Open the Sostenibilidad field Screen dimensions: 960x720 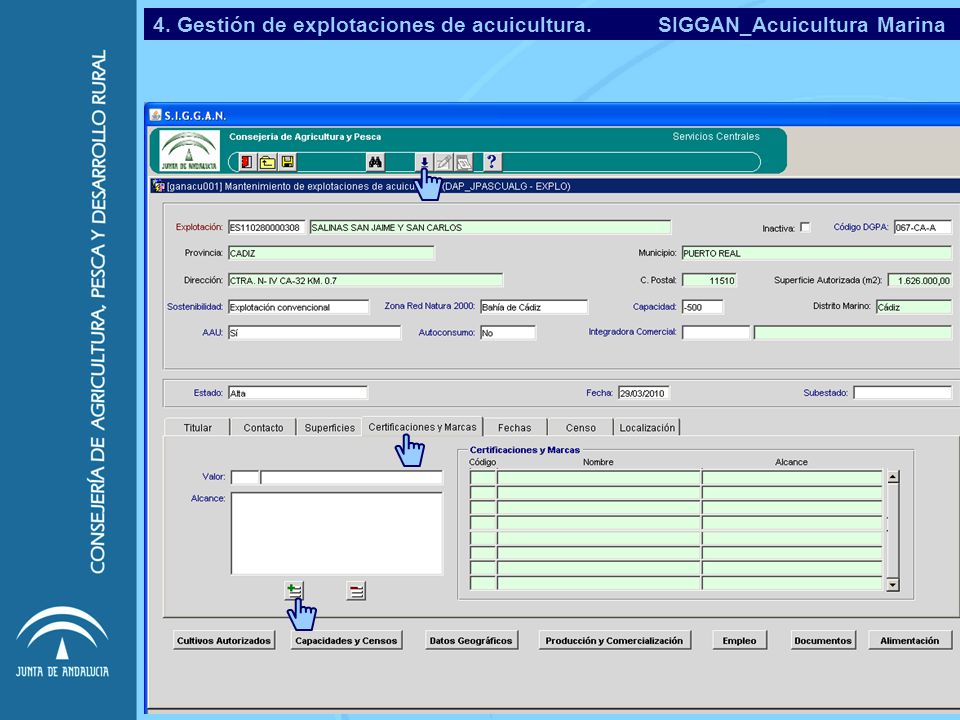pos(299,307)
